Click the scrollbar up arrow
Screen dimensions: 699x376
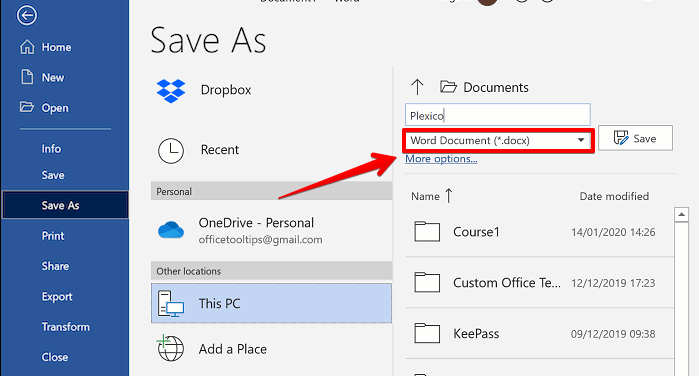click(x=681, y=215)
